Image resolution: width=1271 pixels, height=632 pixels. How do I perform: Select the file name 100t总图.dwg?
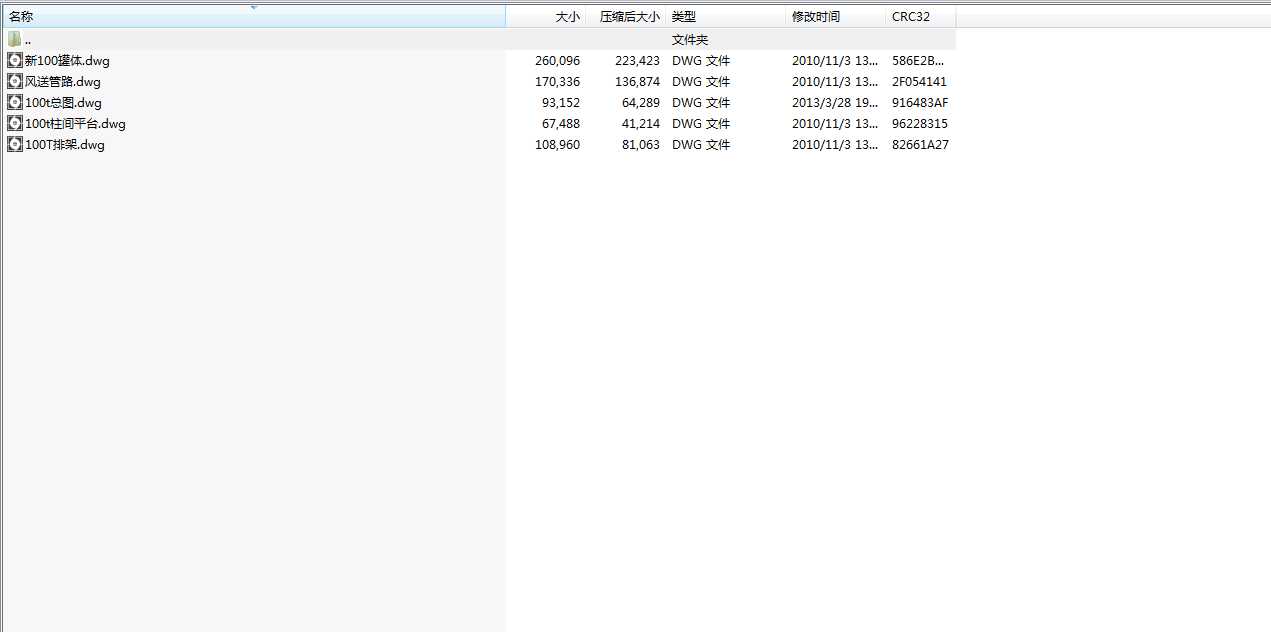click(x=63, y=103)
